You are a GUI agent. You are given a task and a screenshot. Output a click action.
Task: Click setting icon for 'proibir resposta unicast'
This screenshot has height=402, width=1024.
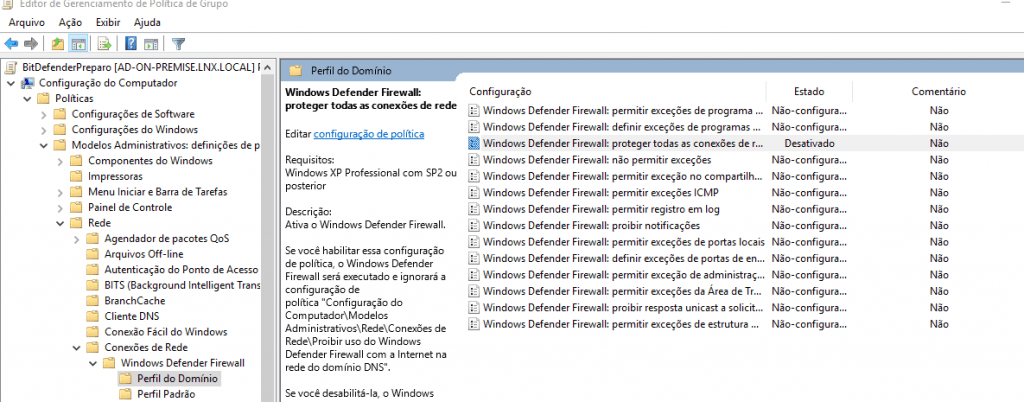[475, 308]
